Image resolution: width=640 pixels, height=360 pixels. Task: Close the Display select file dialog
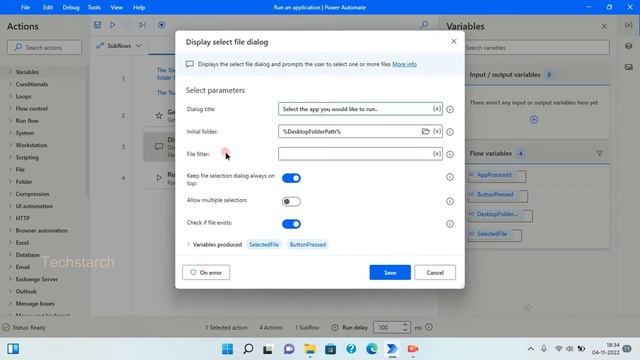tap(454, 41)
